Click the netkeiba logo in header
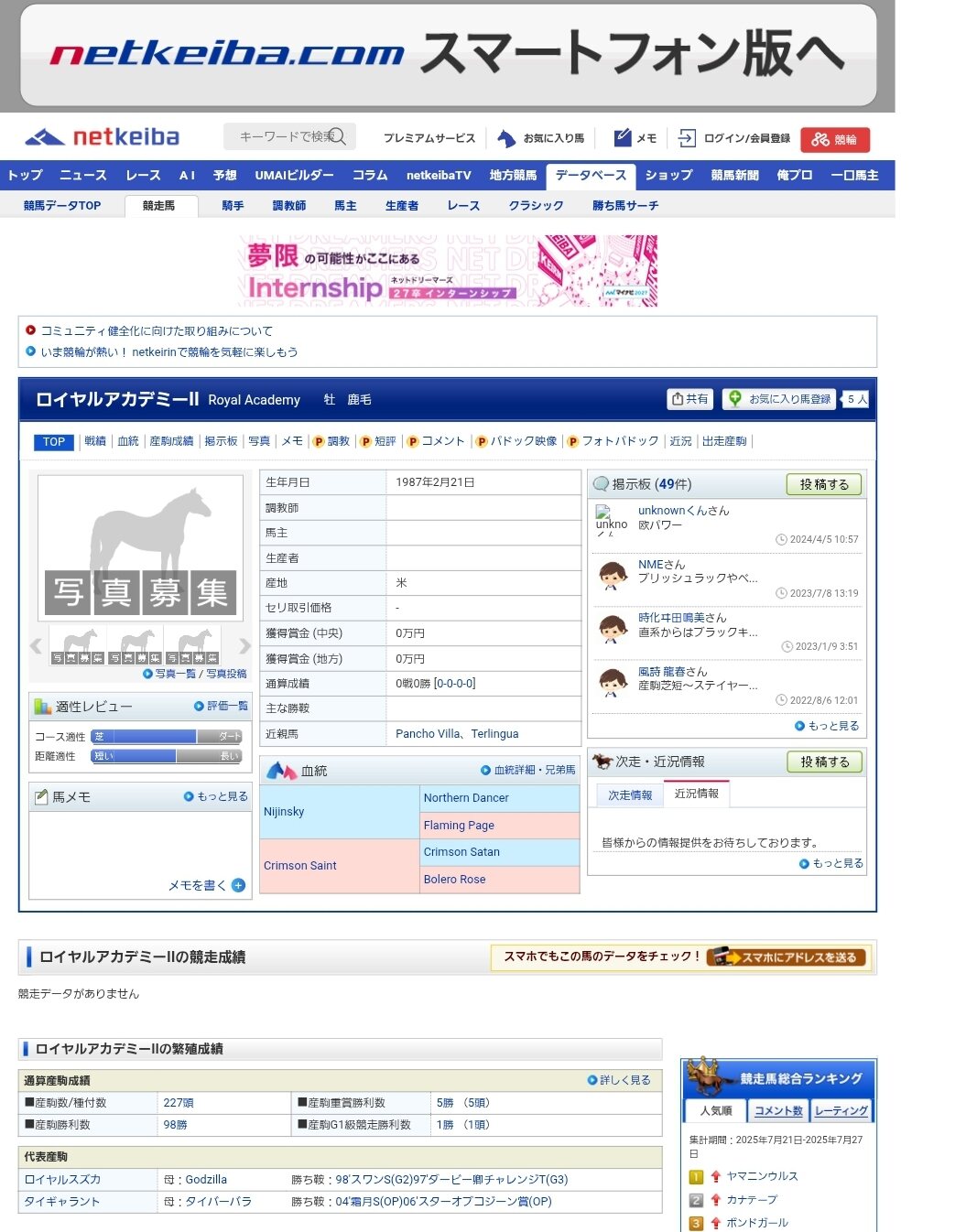The image size is (966, 1232). click(x=102, y=137)
